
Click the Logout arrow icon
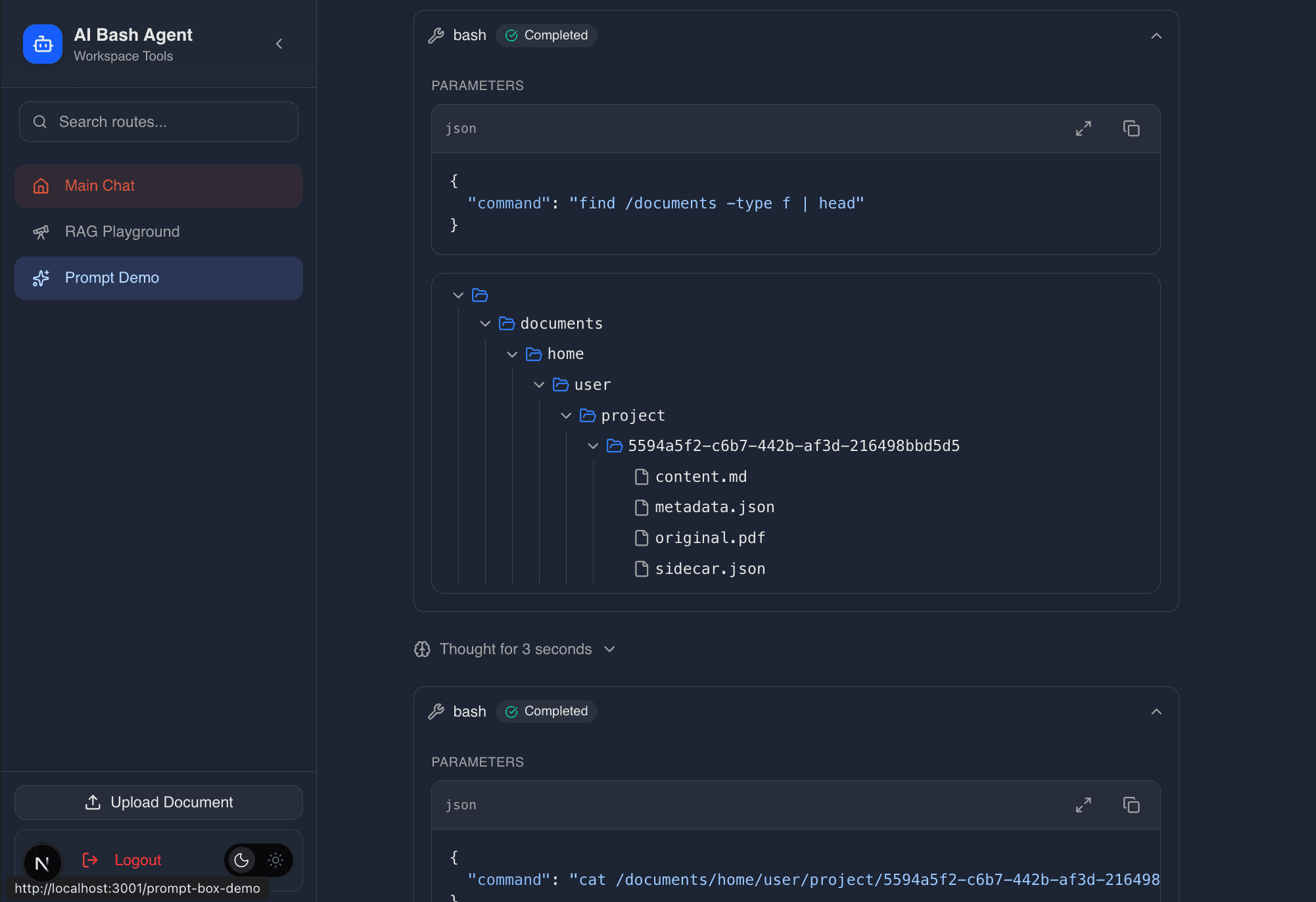pyautogui.click(x=89, y=860)
